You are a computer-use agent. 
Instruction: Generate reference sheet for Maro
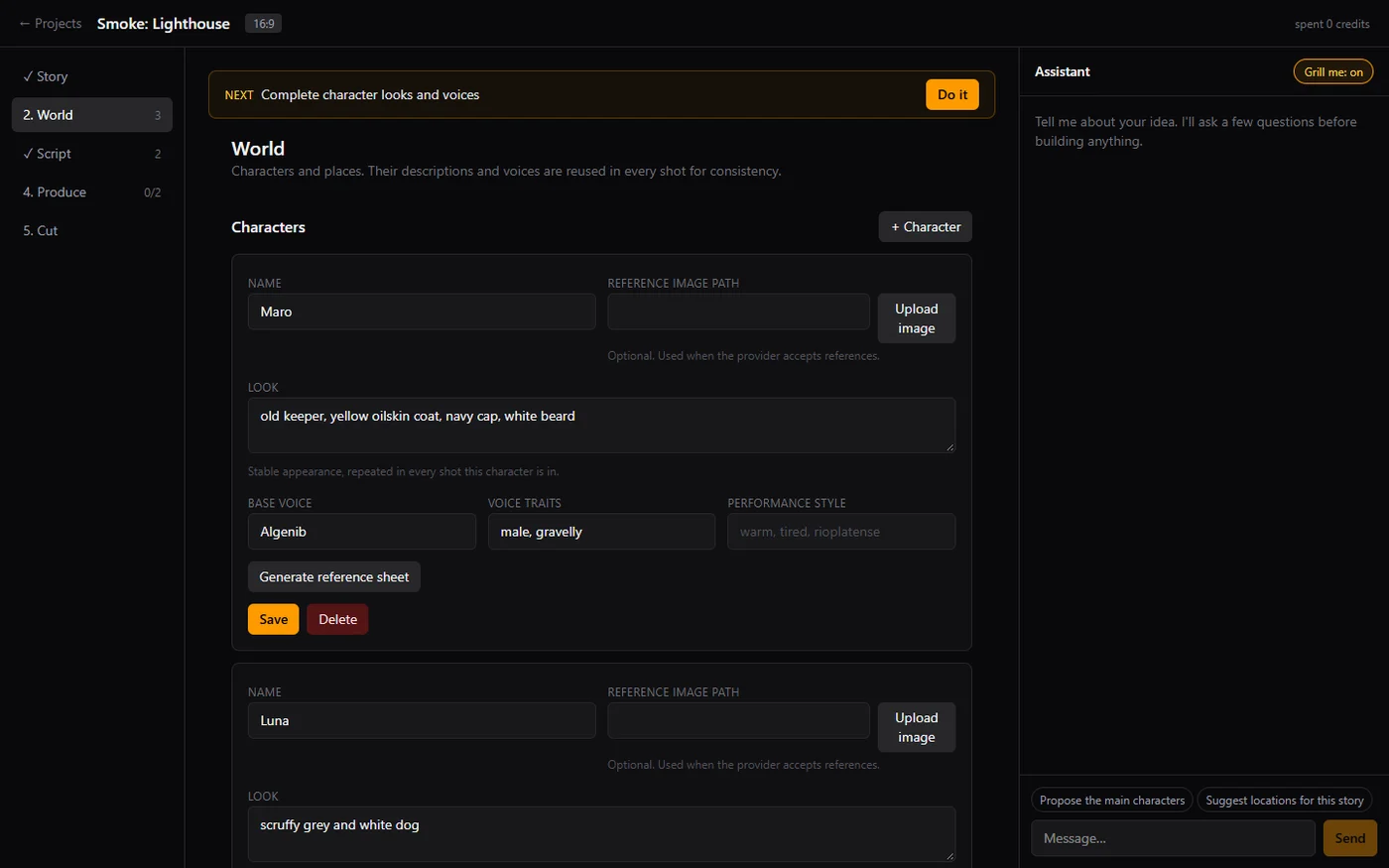click(x=334, y=577)
